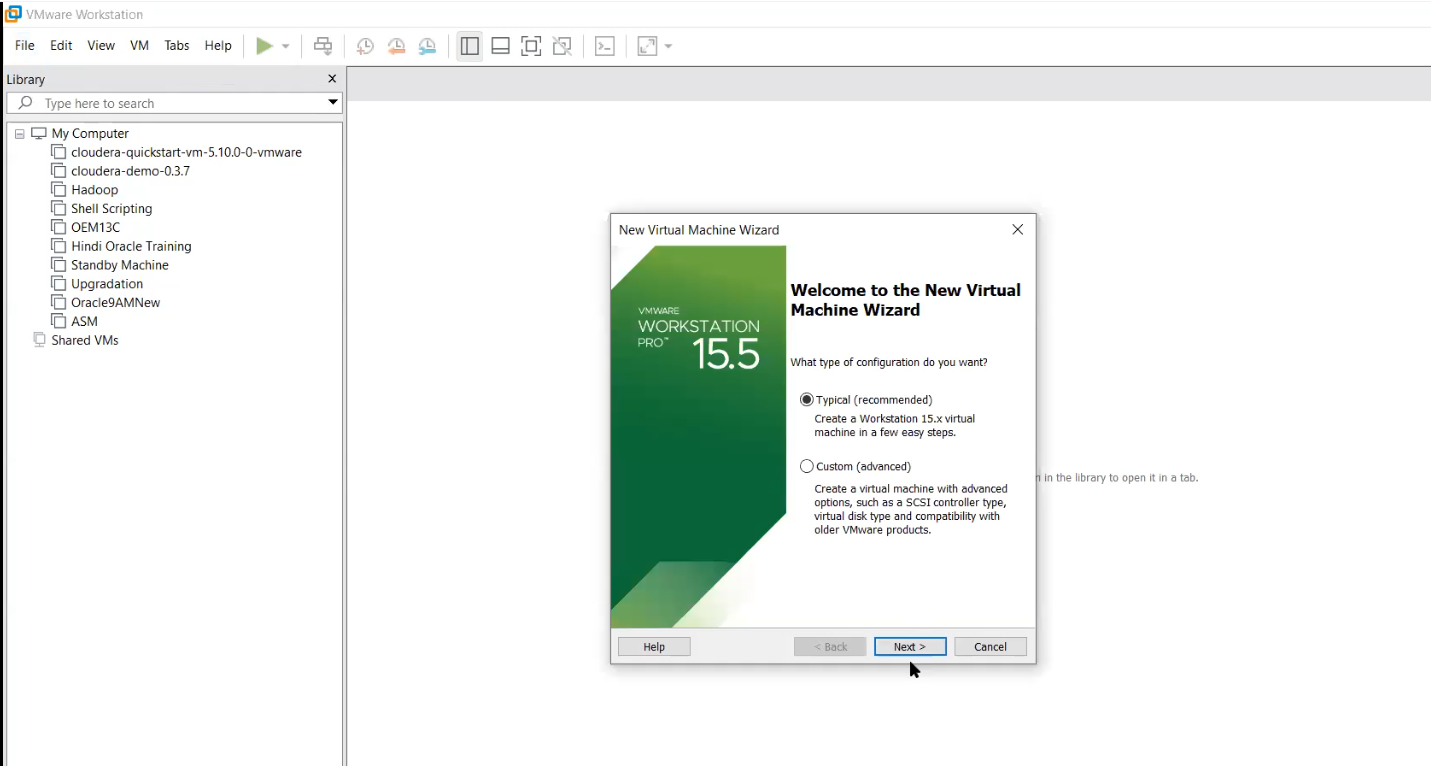This screenshot has height=766, width=1431.
Task: Click the Stretch Guest display icon
Action: [x=647, y=46]
